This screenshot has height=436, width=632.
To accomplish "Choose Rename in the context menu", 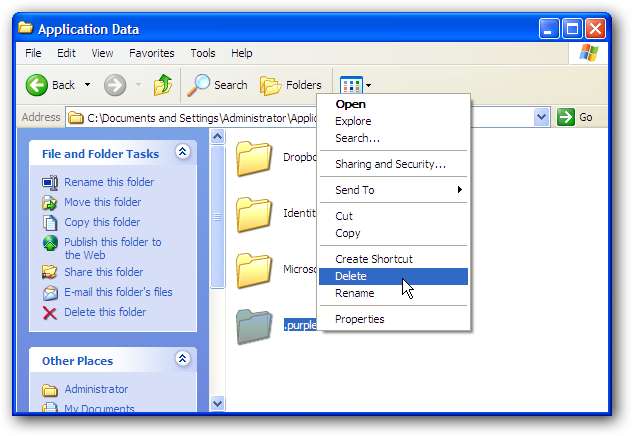I will (x=393, y=293).
